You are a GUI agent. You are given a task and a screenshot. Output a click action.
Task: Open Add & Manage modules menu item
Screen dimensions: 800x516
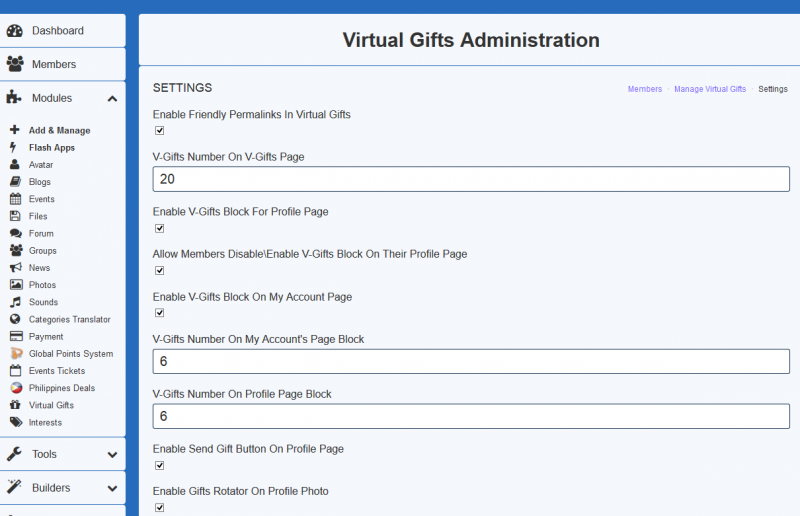click(59, 130)
